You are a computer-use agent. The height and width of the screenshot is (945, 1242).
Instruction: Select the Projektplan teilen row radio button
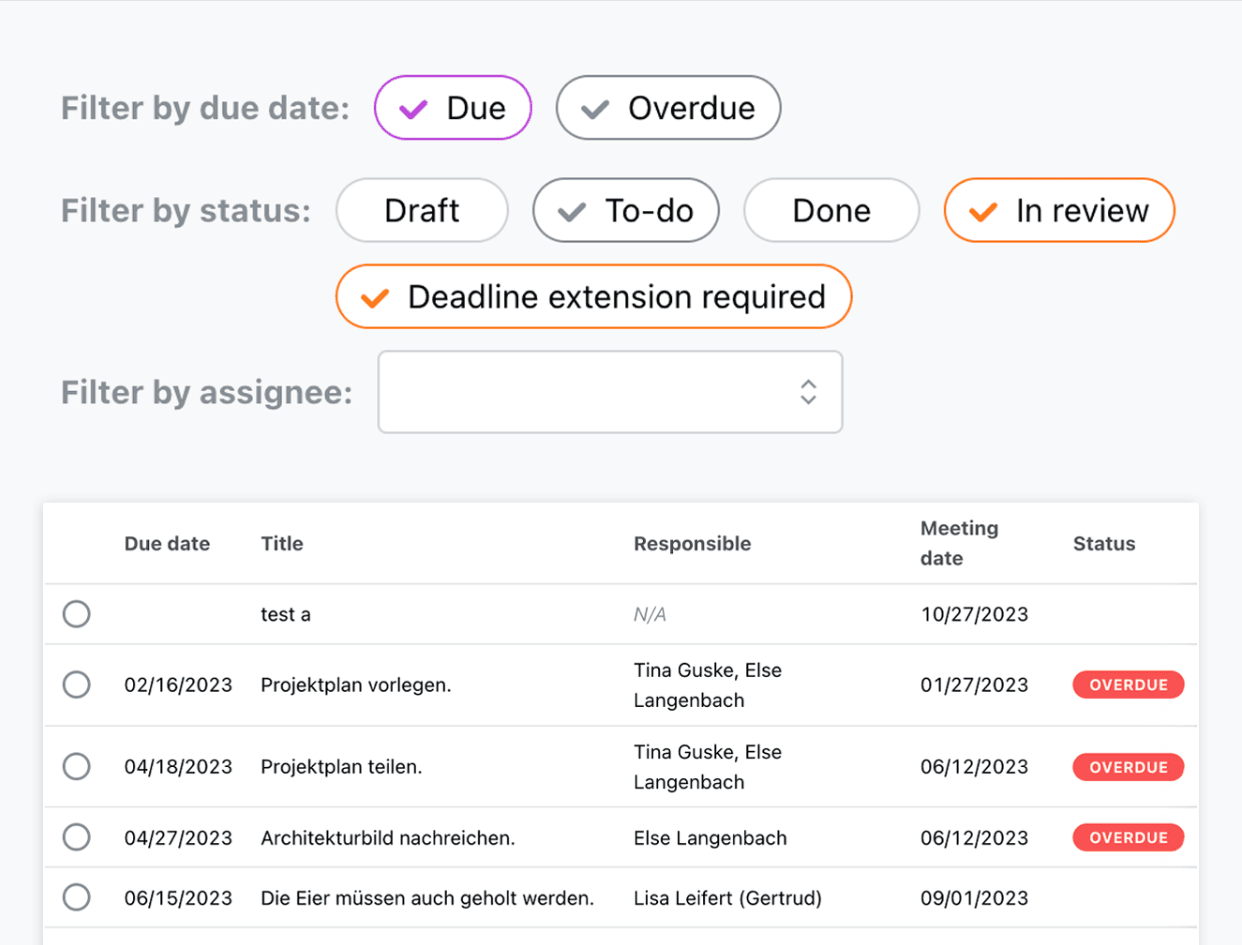(77, 767)
